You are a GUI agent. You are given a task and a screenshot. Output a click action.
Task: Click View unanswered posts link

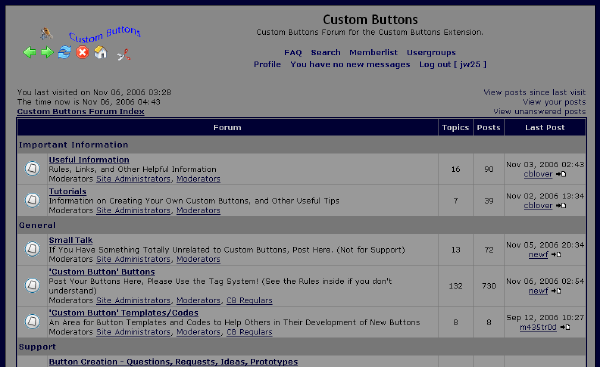[x=540, y=111]
